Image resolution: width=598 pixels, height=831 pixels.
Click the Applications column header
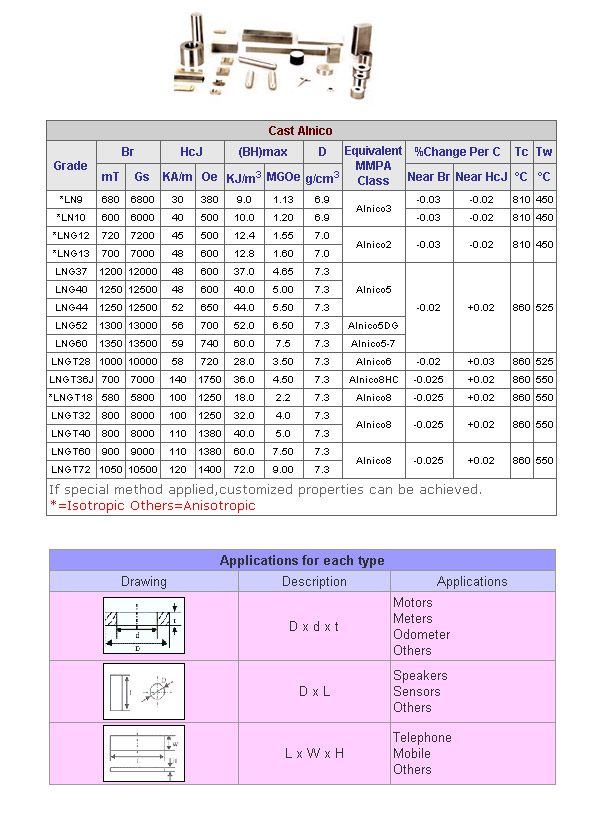[472, 581]
